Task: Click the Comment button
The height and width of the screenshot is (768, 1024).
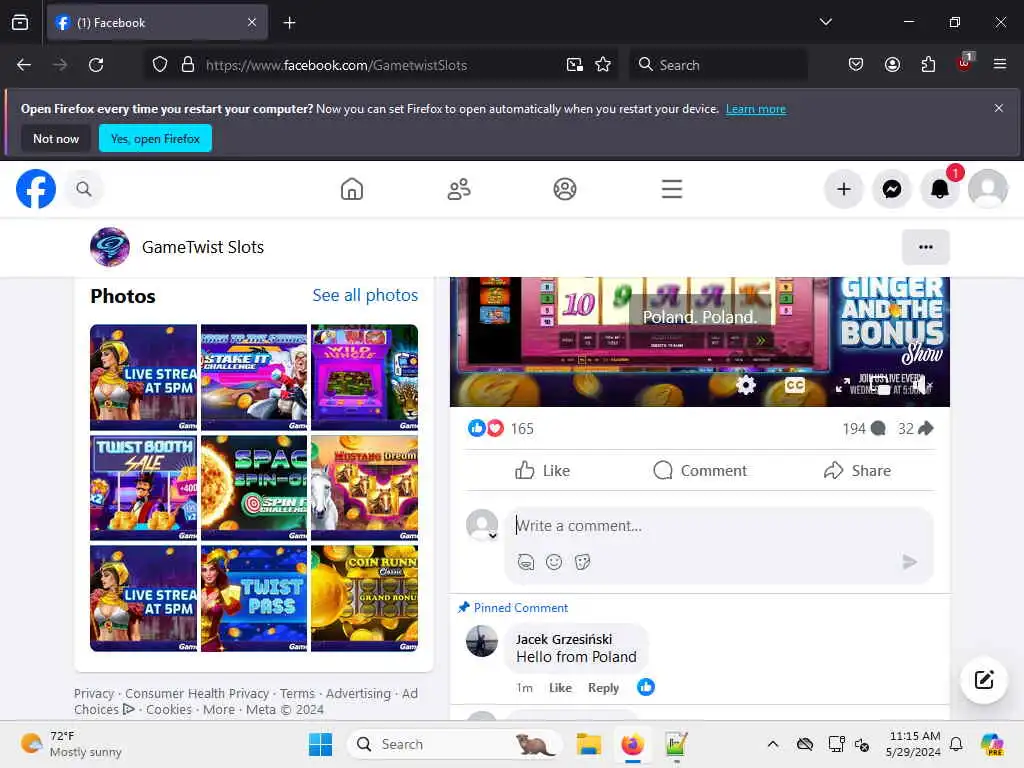Action: [699, 470]
